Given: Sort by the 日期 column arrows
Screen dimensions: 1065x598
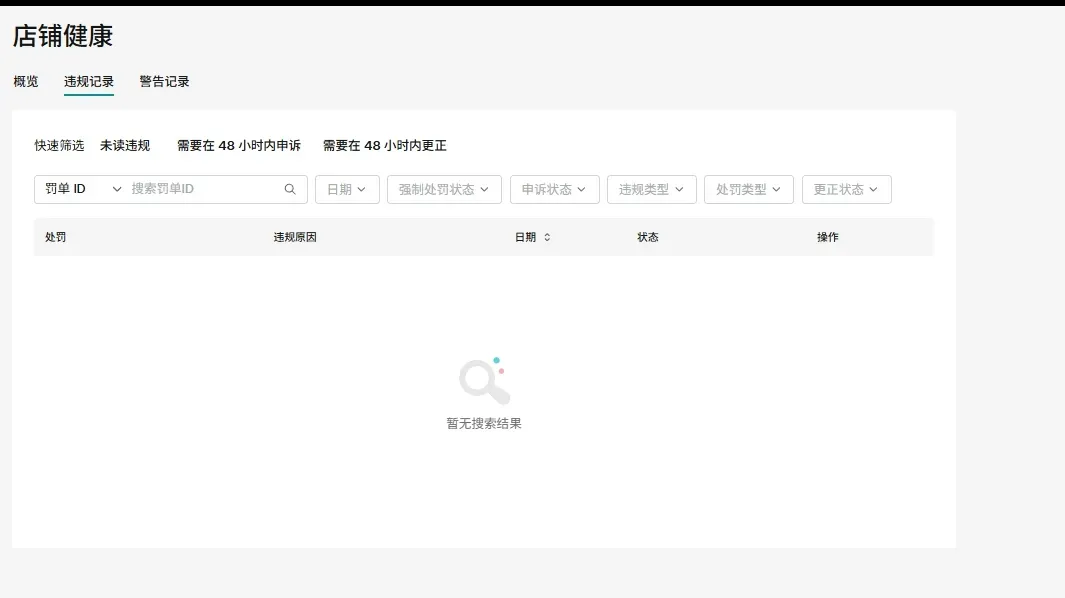Looking at the screenshot, I should tap(547, 237).
